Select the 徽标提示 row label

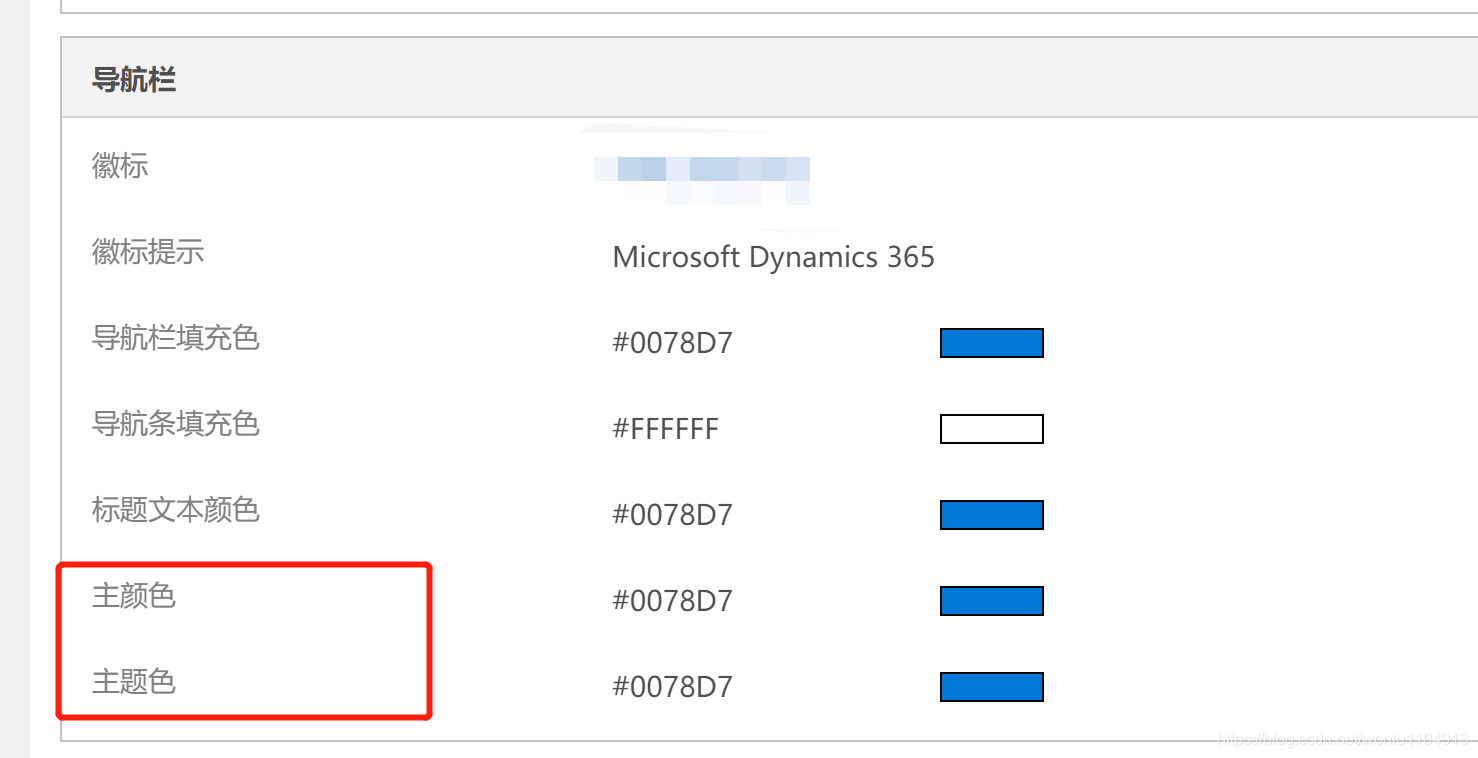click(147, 253)
